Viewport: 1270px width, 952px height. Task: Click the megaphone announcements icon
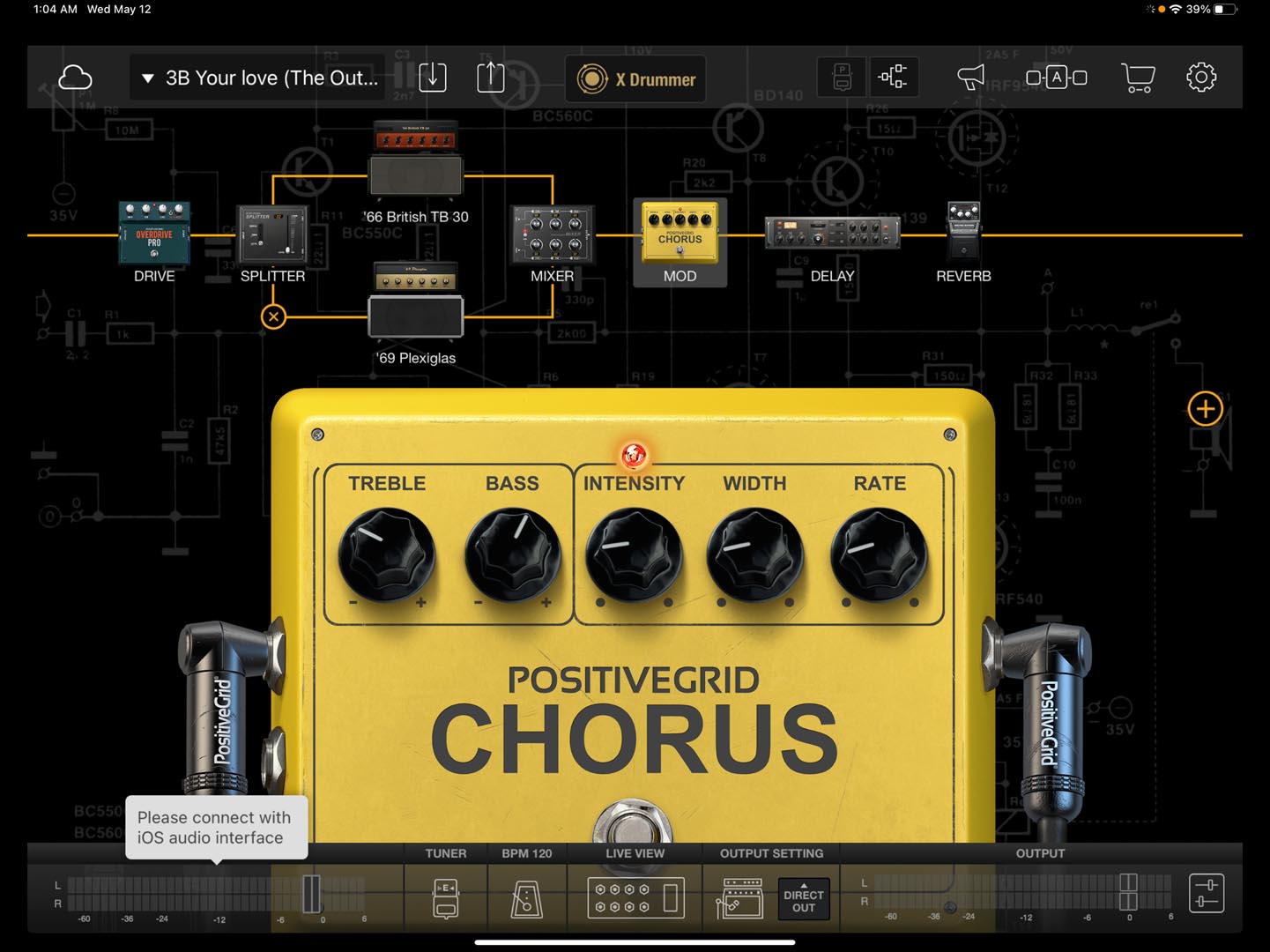click(x=970, y=78)
